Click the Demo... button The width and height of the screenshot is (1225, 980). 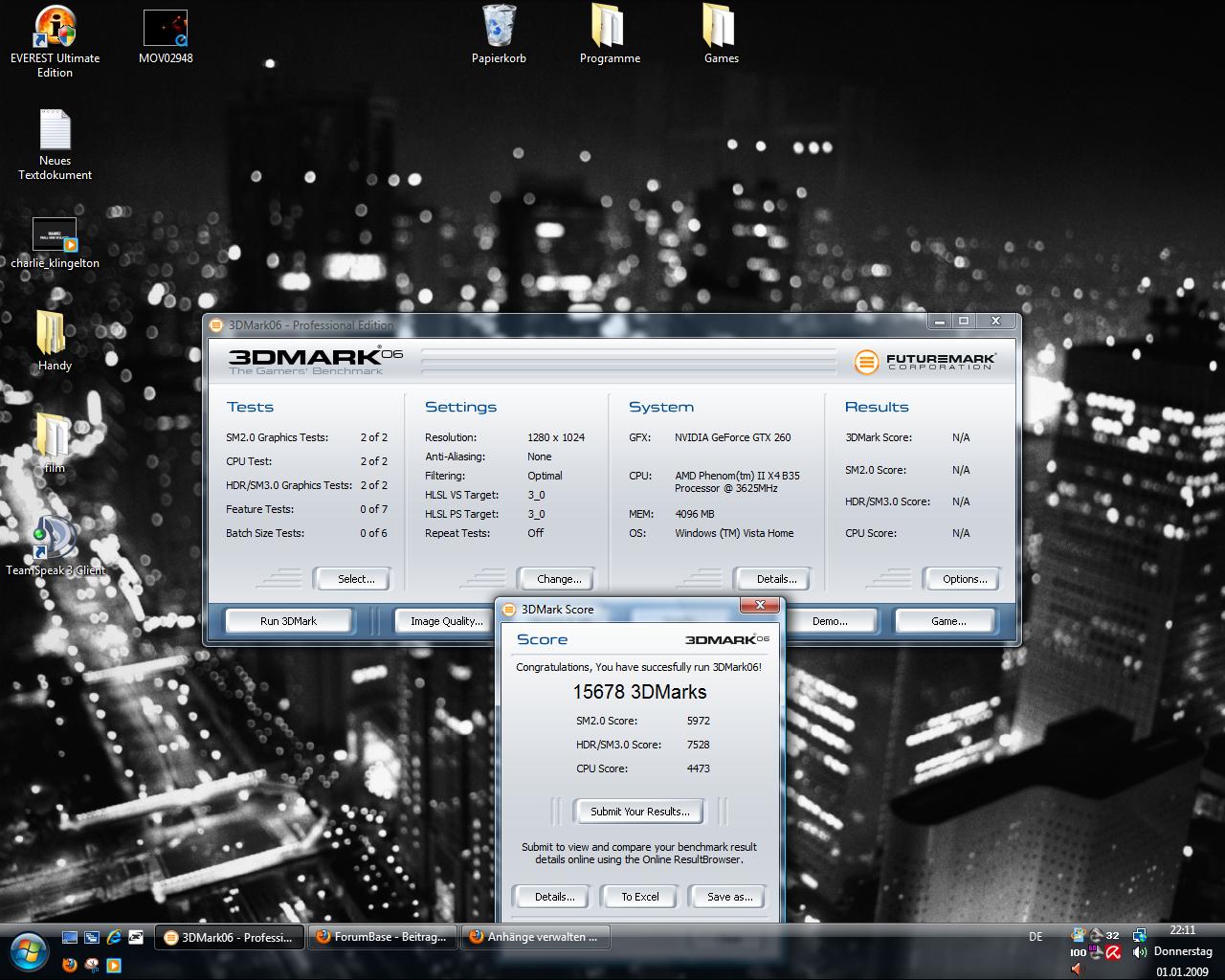[830, 621]
